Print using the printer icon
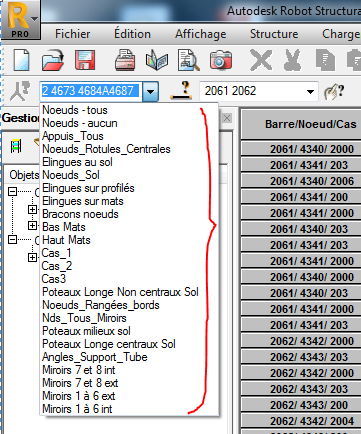361x434 pixels. coord(125,60)
